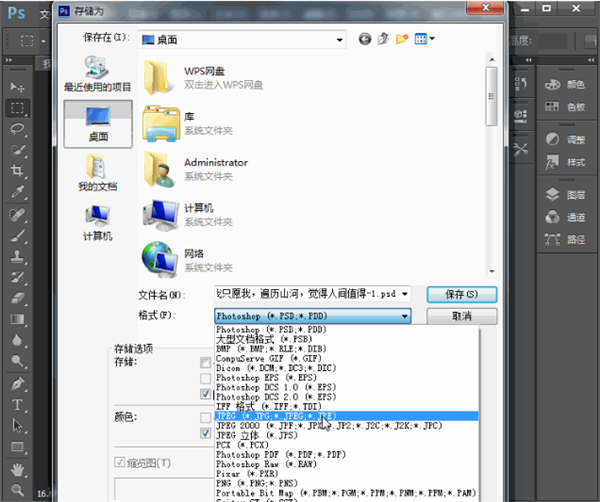Image resolution: width=600 pixels, height=502 pixels.
Task: Choose Photoshop PDF format
Action: 346,455
